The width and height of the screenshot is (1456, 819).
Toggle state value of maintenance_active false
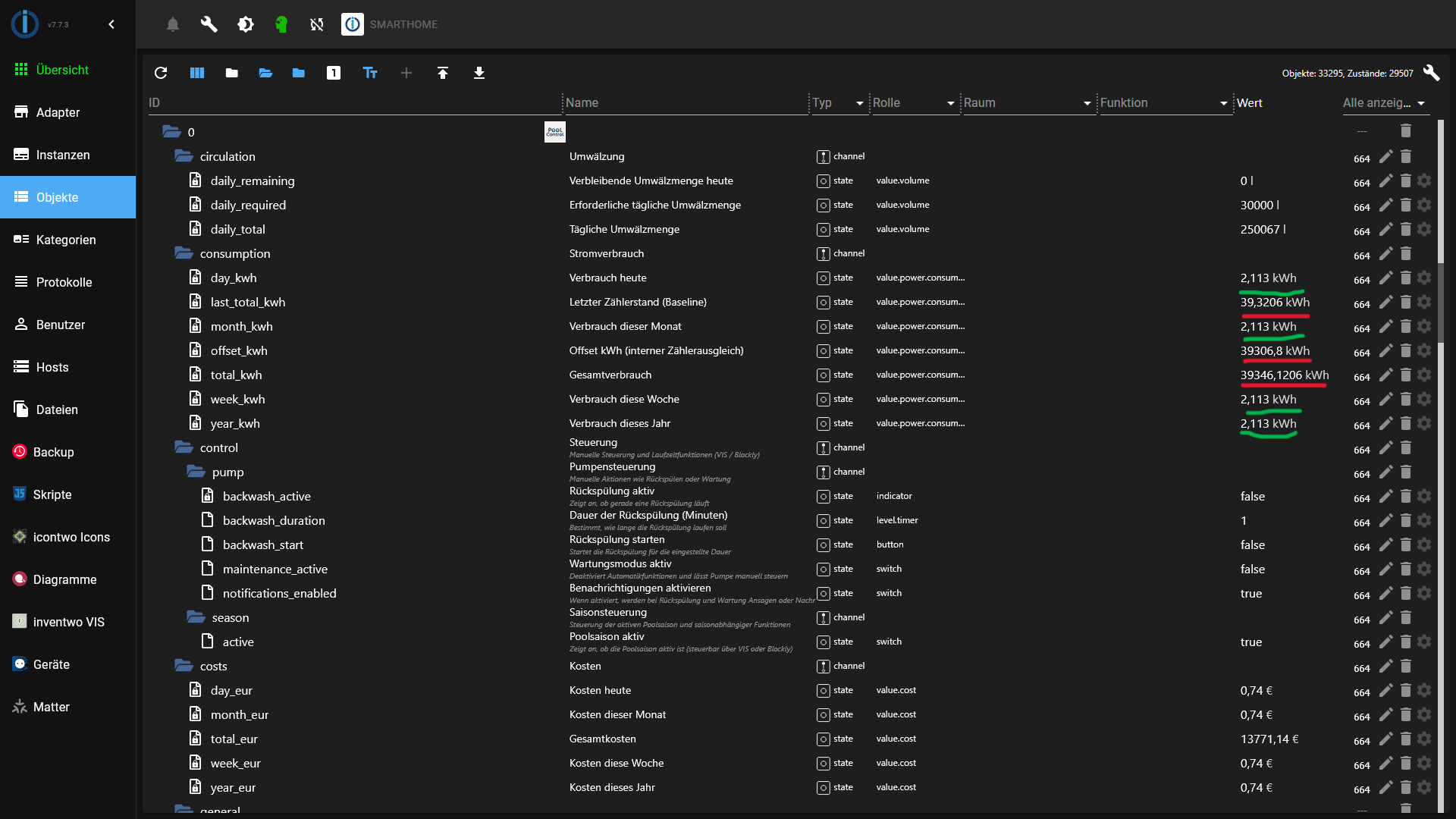point(1252,569)
